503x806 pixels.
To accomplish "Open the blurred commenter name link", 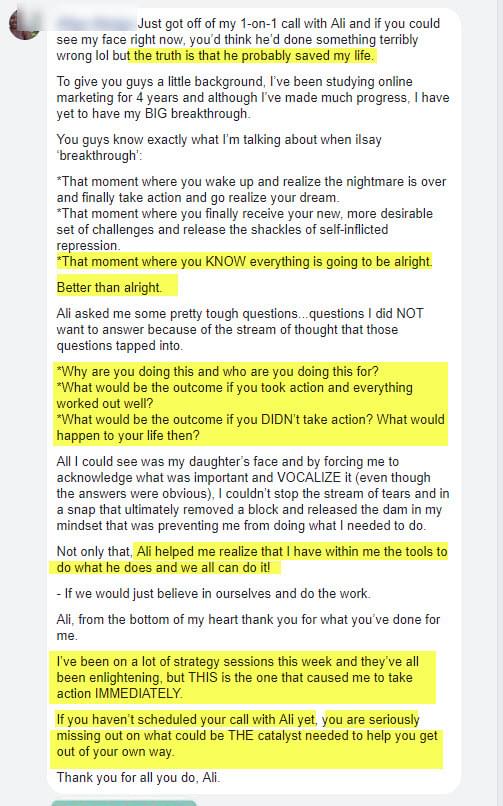I will pos(96,23).
